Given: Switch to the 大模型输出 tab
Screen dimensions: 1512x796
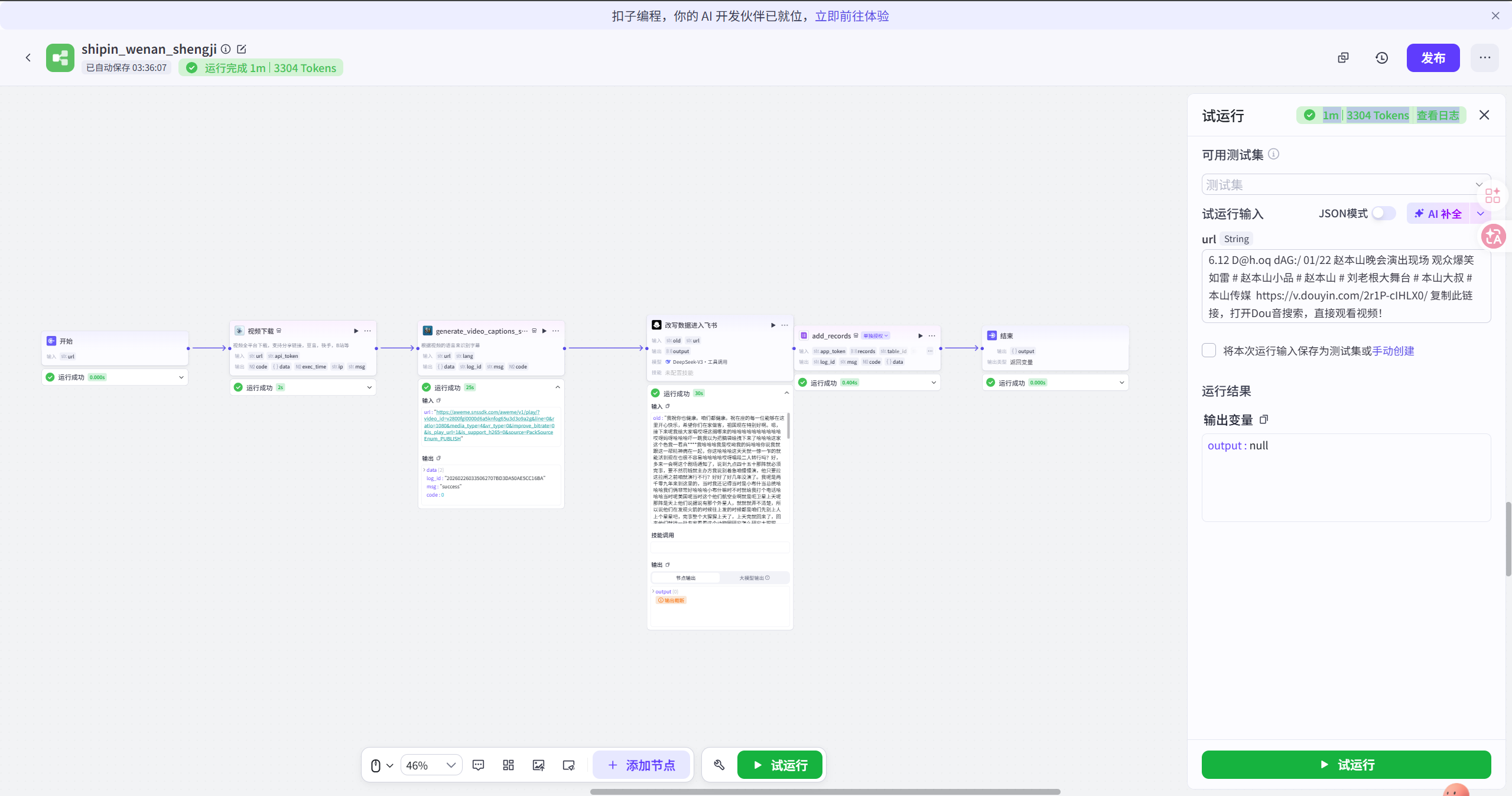Looking at the screenshot, I should tap(752, 578).
